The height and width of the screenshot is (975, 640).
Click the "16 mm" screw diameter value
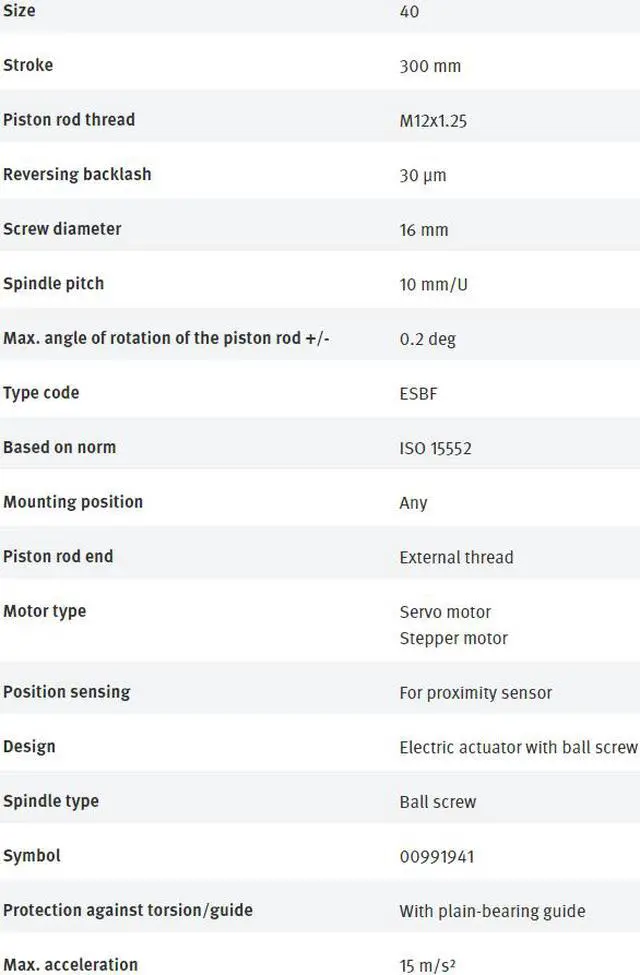pos(423,230)
